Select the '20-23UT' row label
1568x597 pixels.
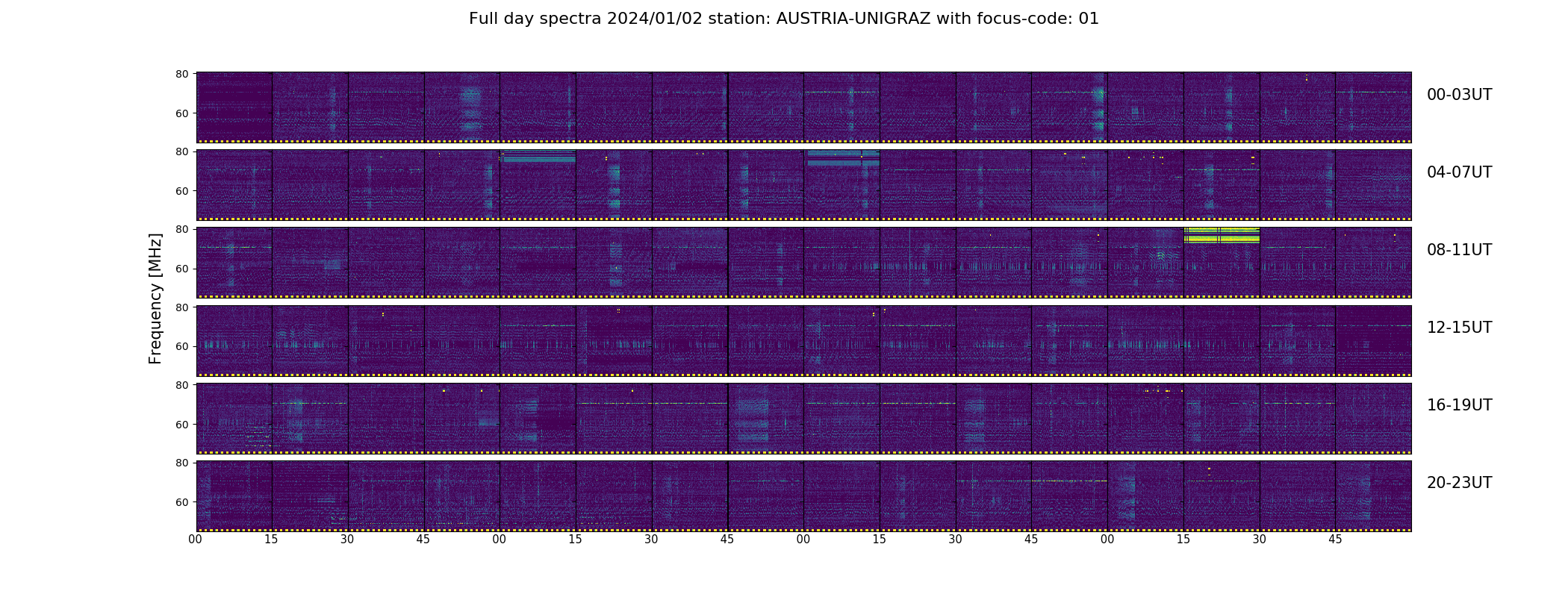1459,483
